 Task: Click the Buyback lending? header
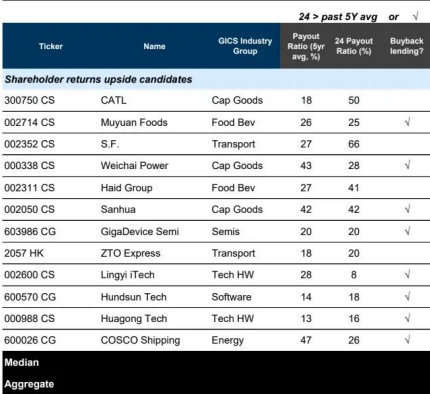407,46
